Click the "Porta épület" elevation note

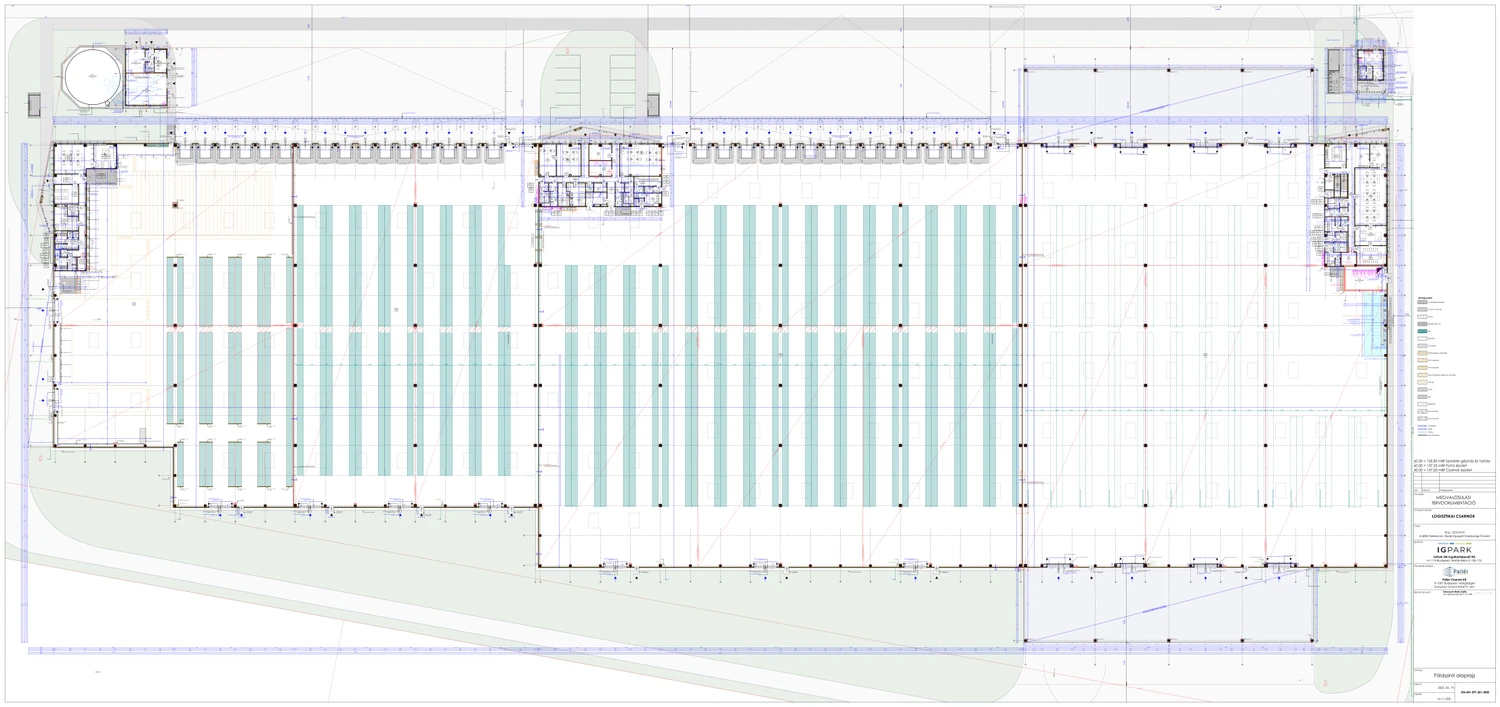1440,465
